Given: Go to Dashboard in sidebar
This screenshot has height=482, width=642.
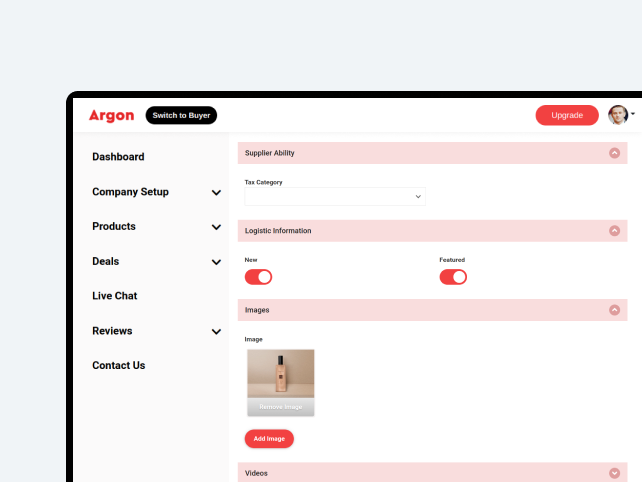Looking at the screenshot, I should tap(118, 157).
